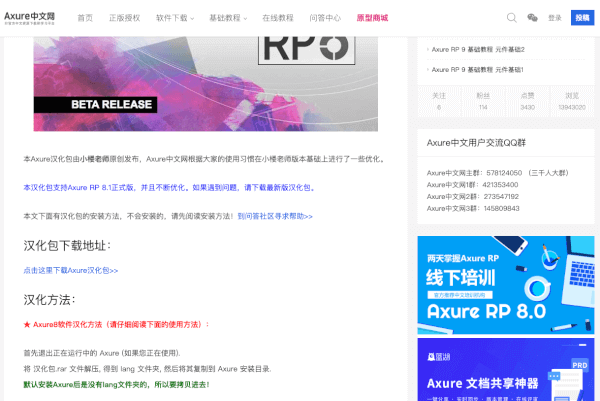This screenshot has height=401, width=600.
Task: Click the 汉化方法 heading
Action: [49, 300]
